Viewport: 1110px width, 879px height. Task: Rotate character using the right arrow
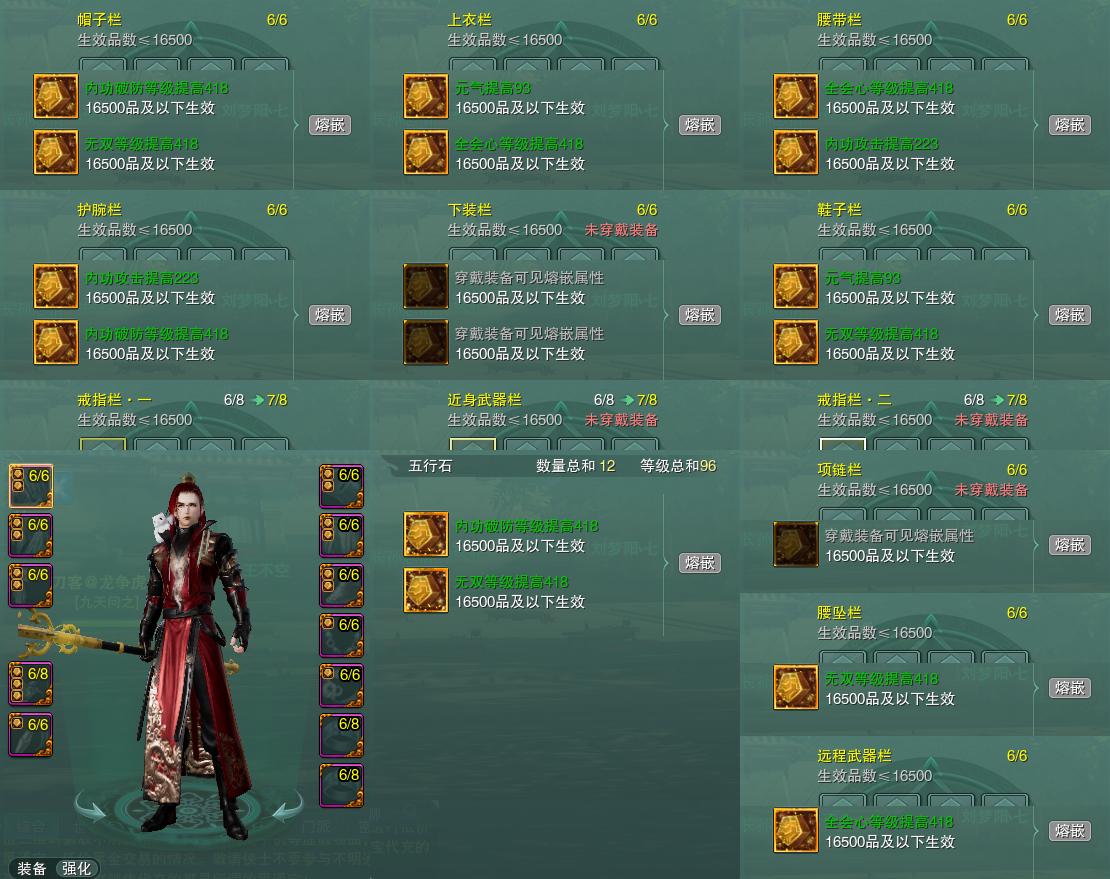click(288, 807)
